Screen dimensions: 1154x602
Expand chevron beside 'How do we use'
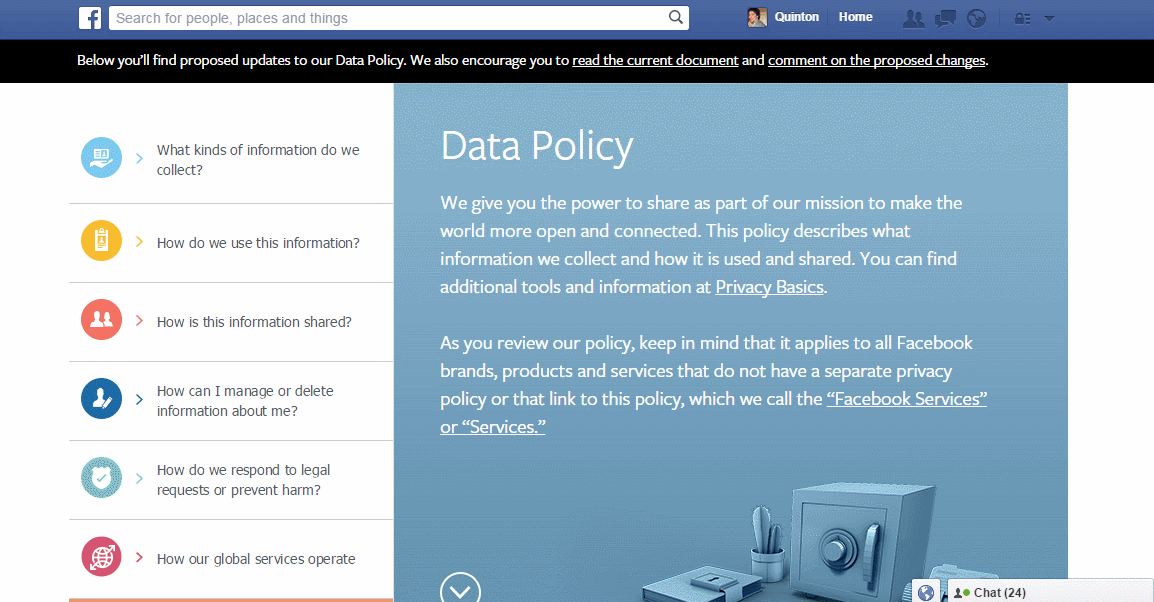[139, 241]
